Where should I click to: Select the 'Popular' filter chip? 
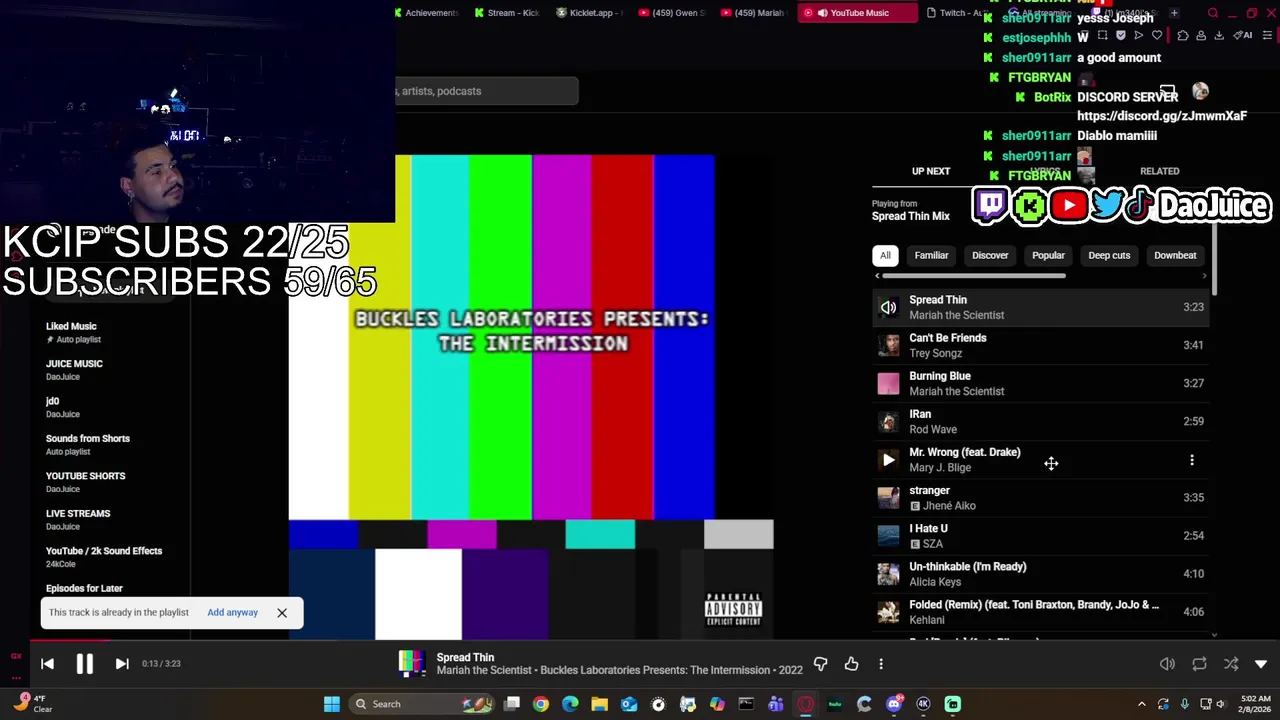tap(1048, 255)
